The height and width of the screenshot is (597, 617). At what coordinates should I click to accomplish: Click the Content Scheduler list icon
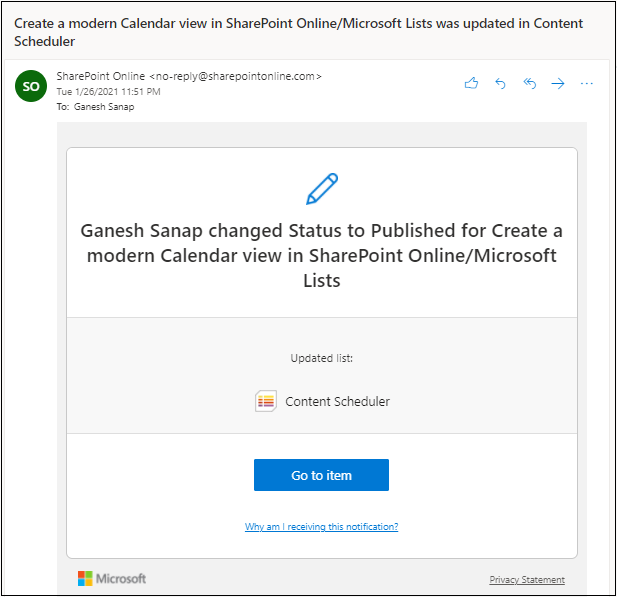[266, 401]
